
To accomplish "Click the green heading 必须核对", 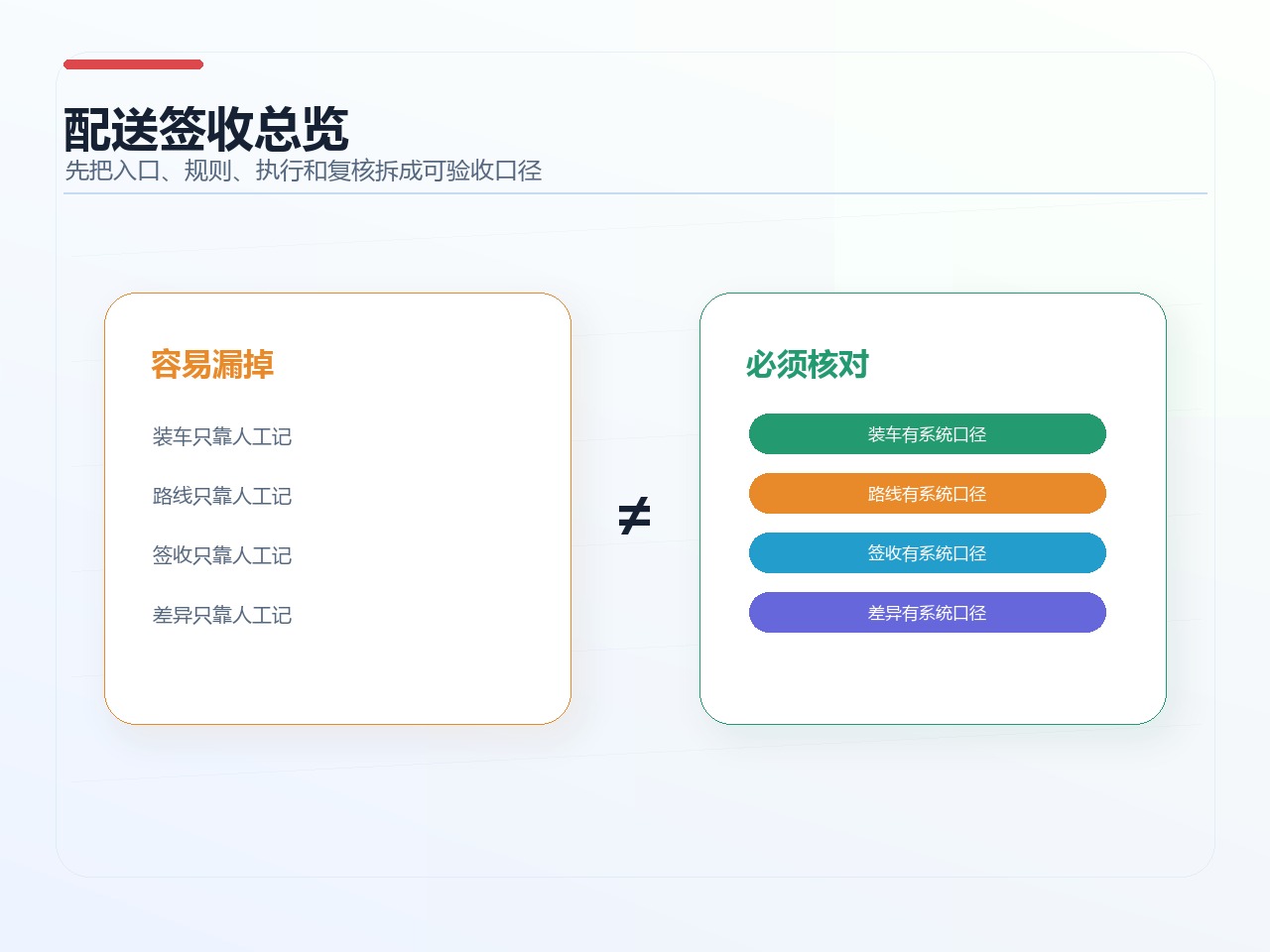I will point(808,364).
